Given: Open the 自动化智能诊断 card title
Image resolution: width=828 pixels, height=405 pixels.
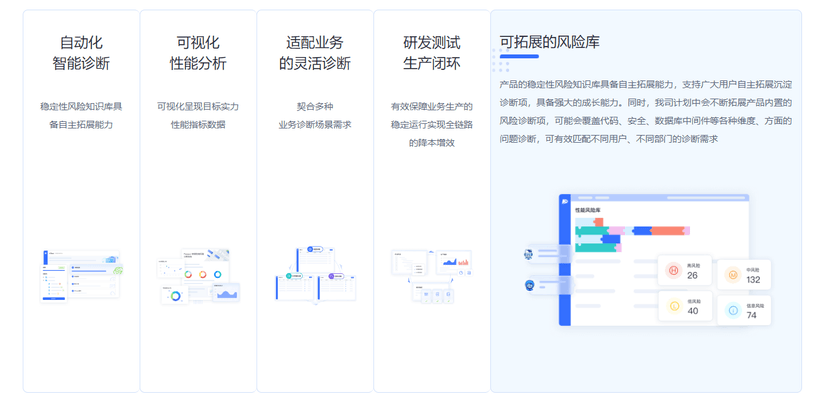Looking at the screenshot, I should pos(81,53).
